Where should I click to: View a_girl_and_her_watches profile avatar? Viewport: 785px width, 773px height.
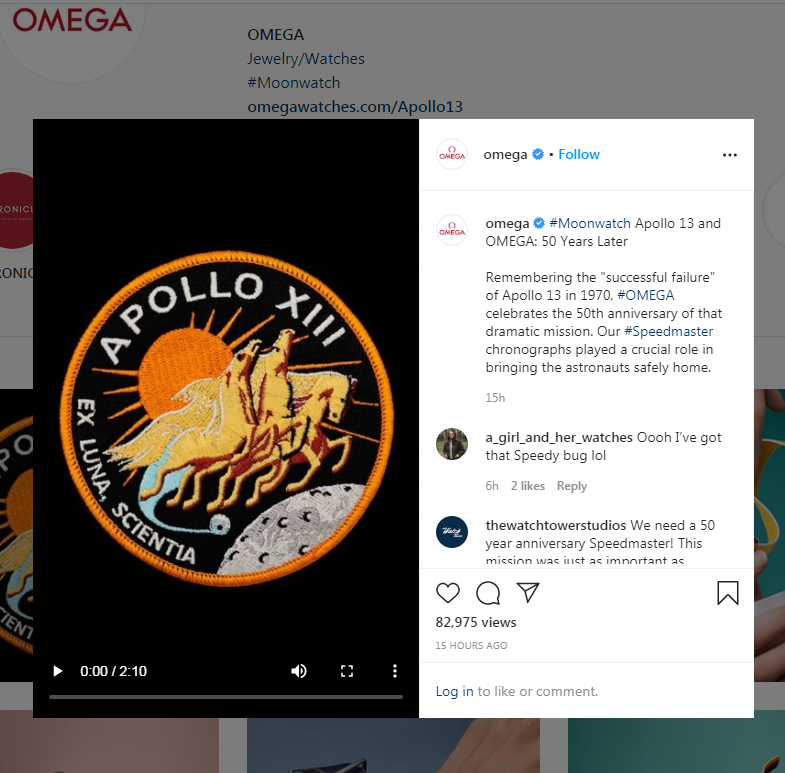452,444
